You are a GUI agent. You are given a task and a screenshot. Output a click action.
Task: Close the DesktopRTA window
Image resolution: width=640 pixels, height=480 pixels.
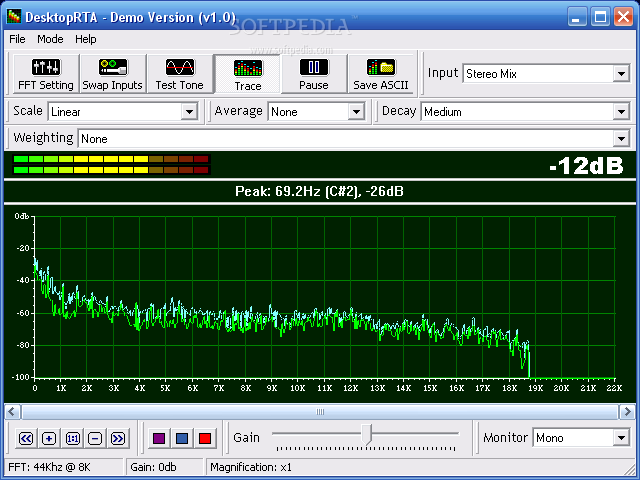[624, 17]
